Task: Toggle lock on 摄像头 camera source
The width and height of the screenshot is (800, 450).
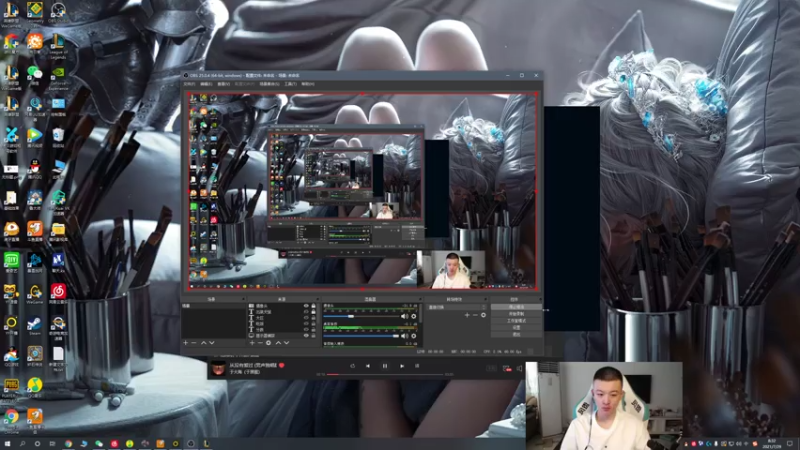Action: 313,306
